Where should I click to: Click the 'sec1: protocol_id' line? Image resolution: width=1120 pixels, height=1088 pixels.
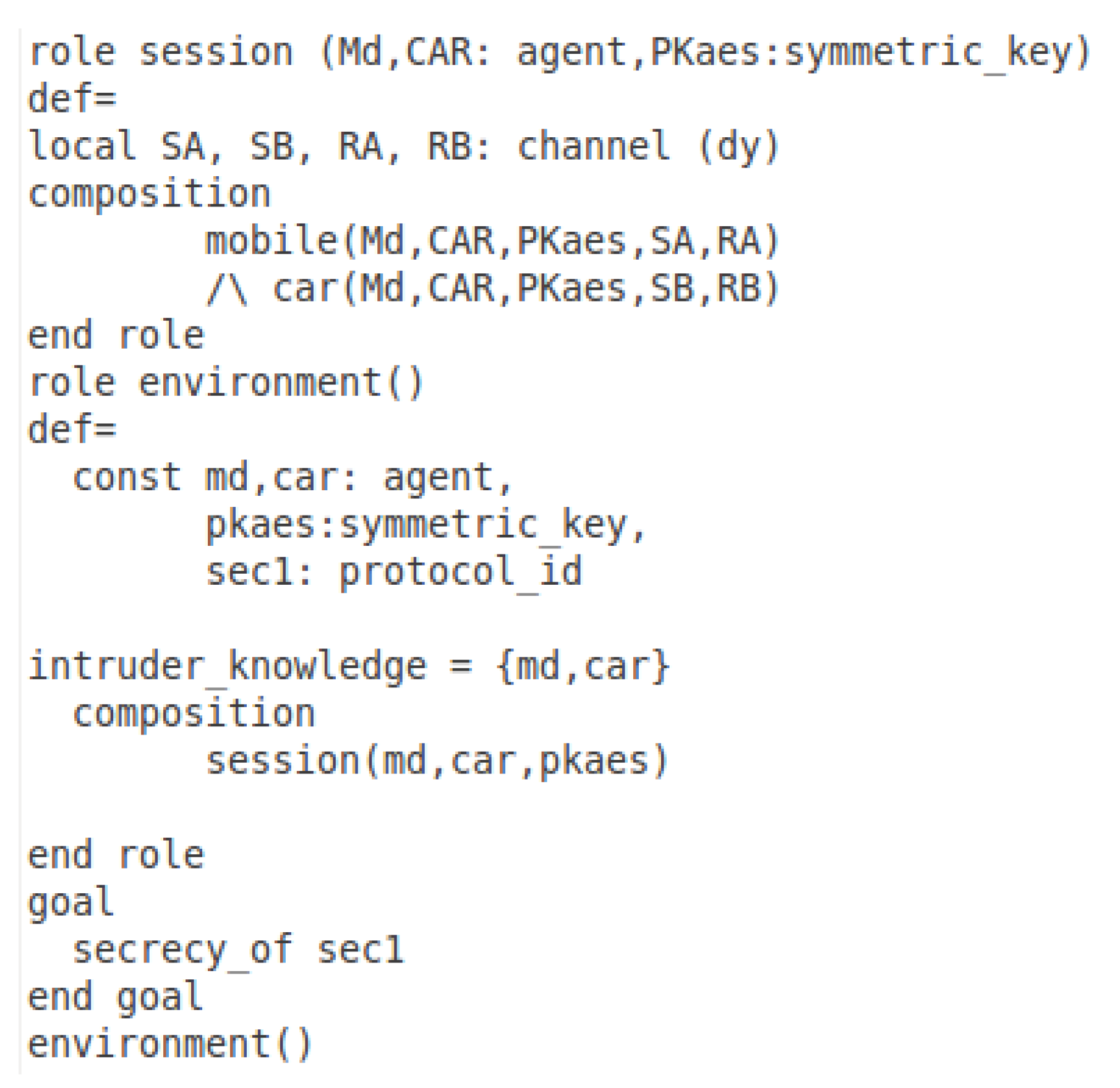[x=393, y=572]
